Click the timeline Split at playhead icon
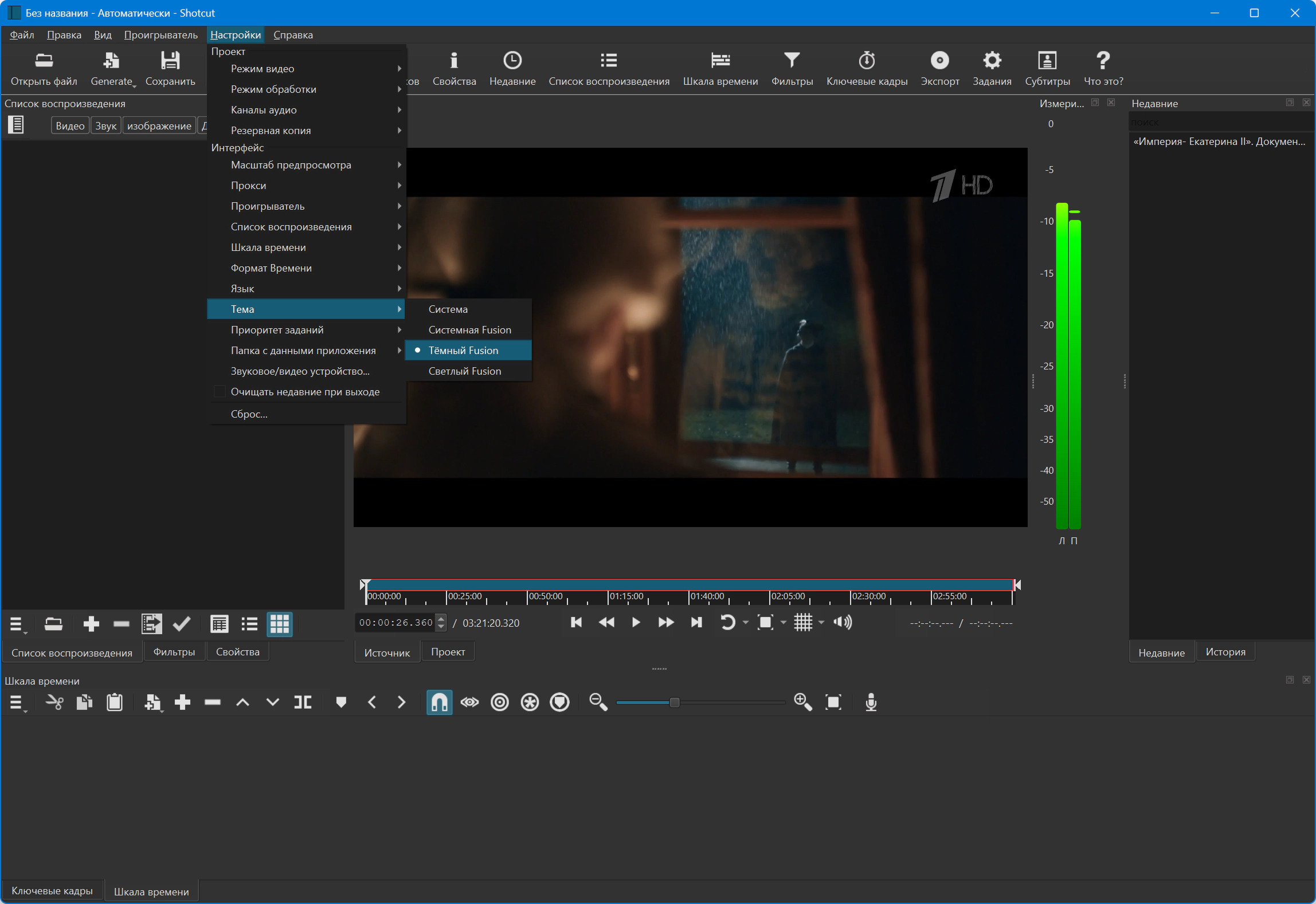Screen dimensions: 1316x904 click(x=303, y=702)
